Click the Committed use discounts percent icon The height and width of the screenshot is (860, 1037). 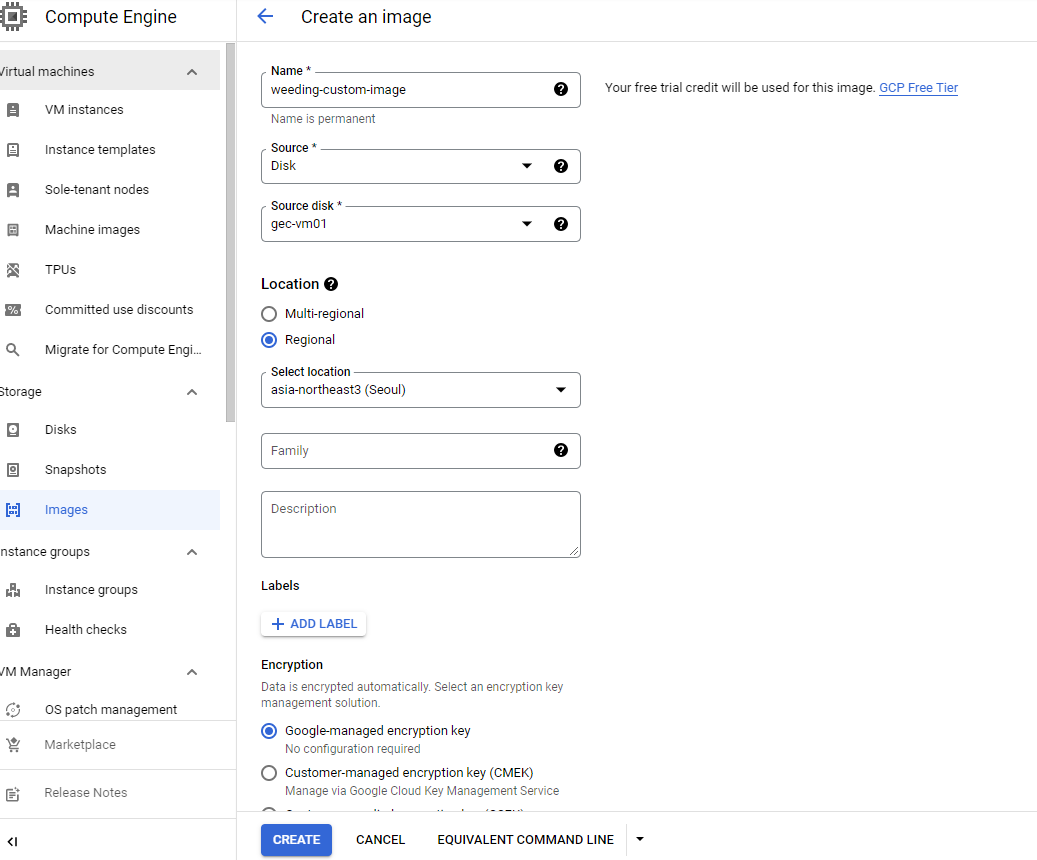tap(13, 310)
